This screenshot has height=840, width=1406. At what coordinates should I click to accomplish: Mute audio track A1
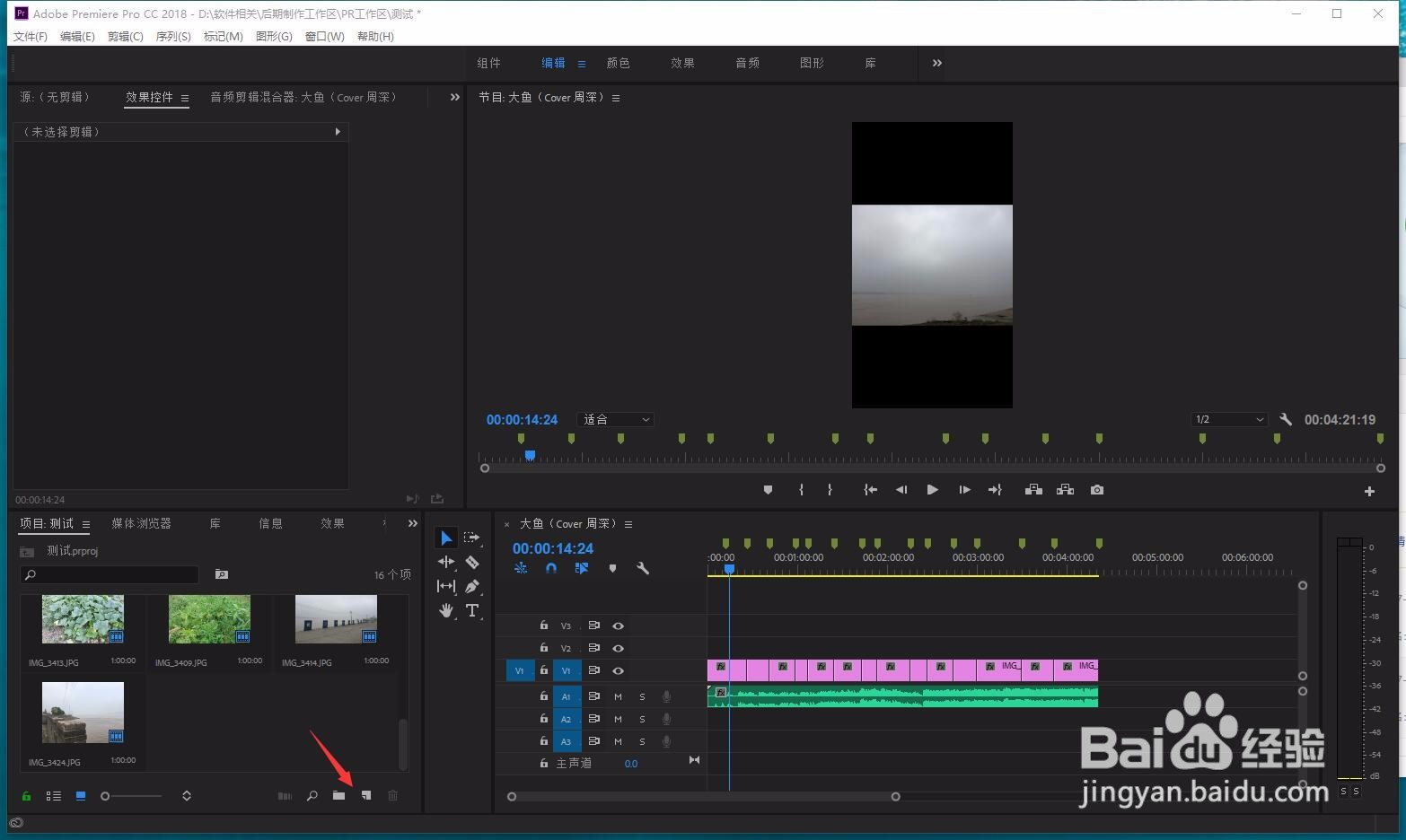tap(618, 696)
